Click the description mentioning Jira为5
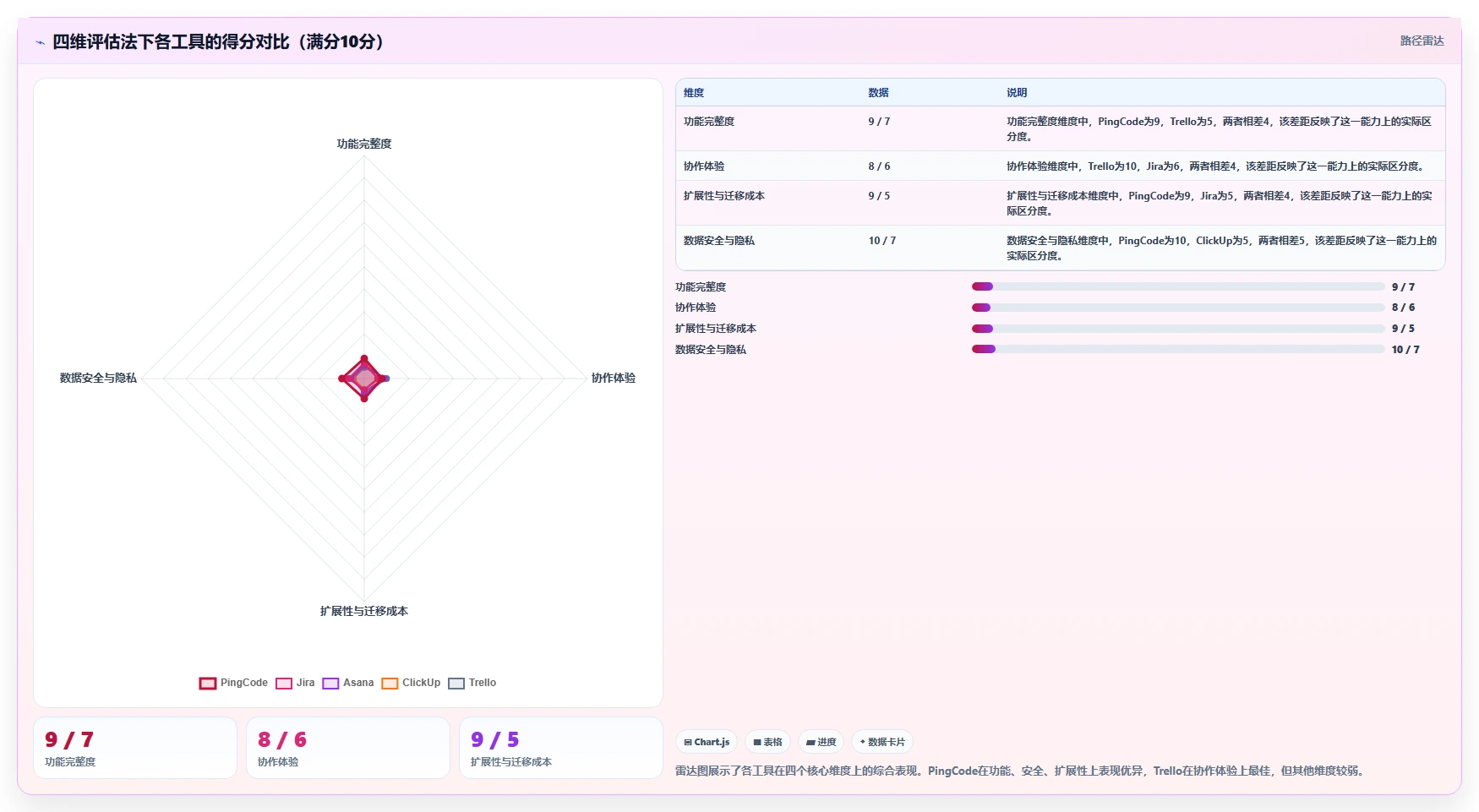1479x812 pixels. pos(1220,204)
